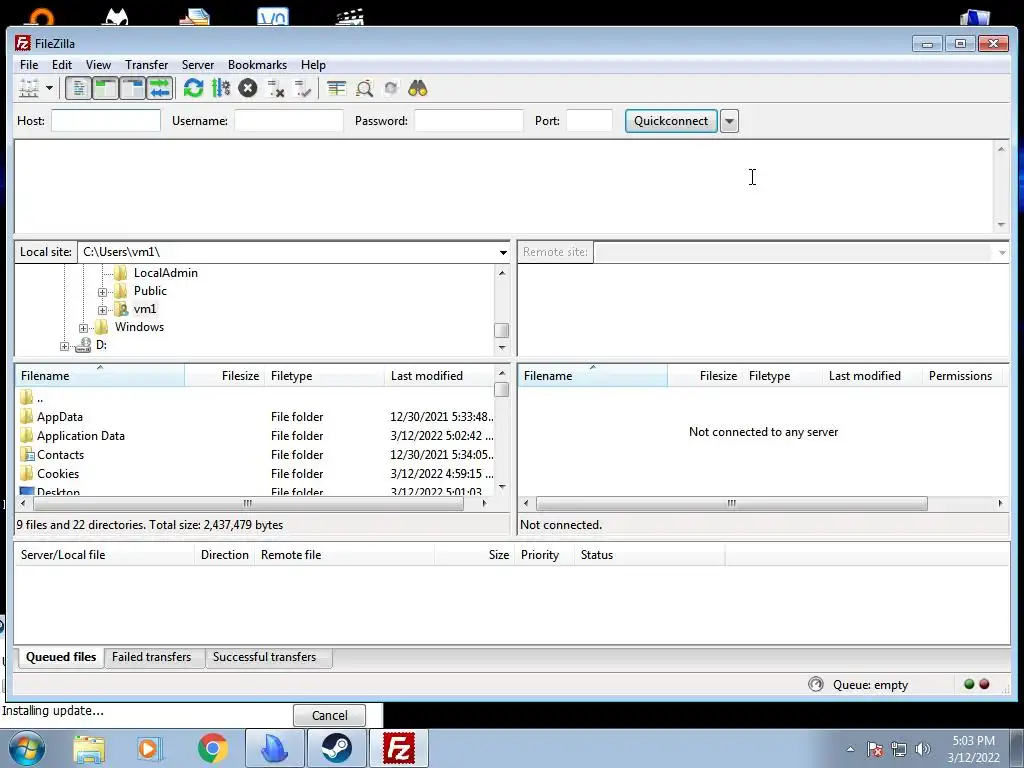Cancel the installing update

coord(329,715)
